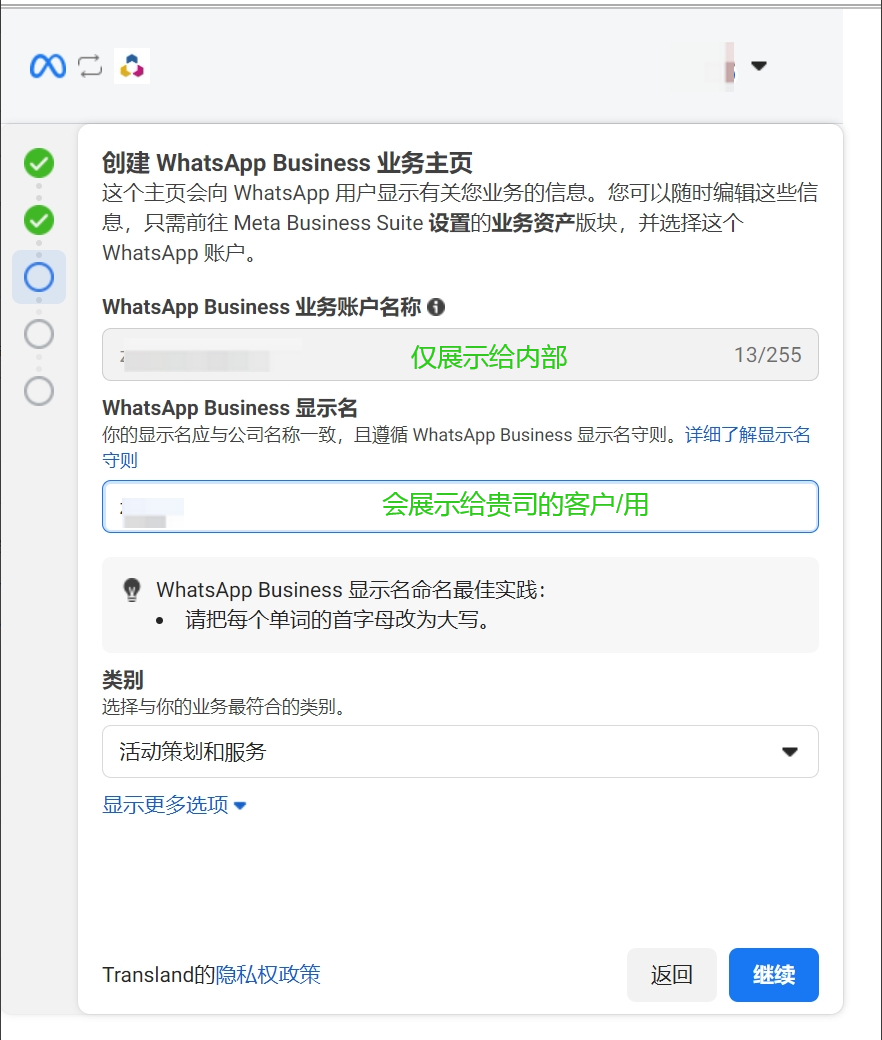882x1040 pixels.
Task: Select the current third step circle
Action: pyautogui.click(x=39, y=277)
